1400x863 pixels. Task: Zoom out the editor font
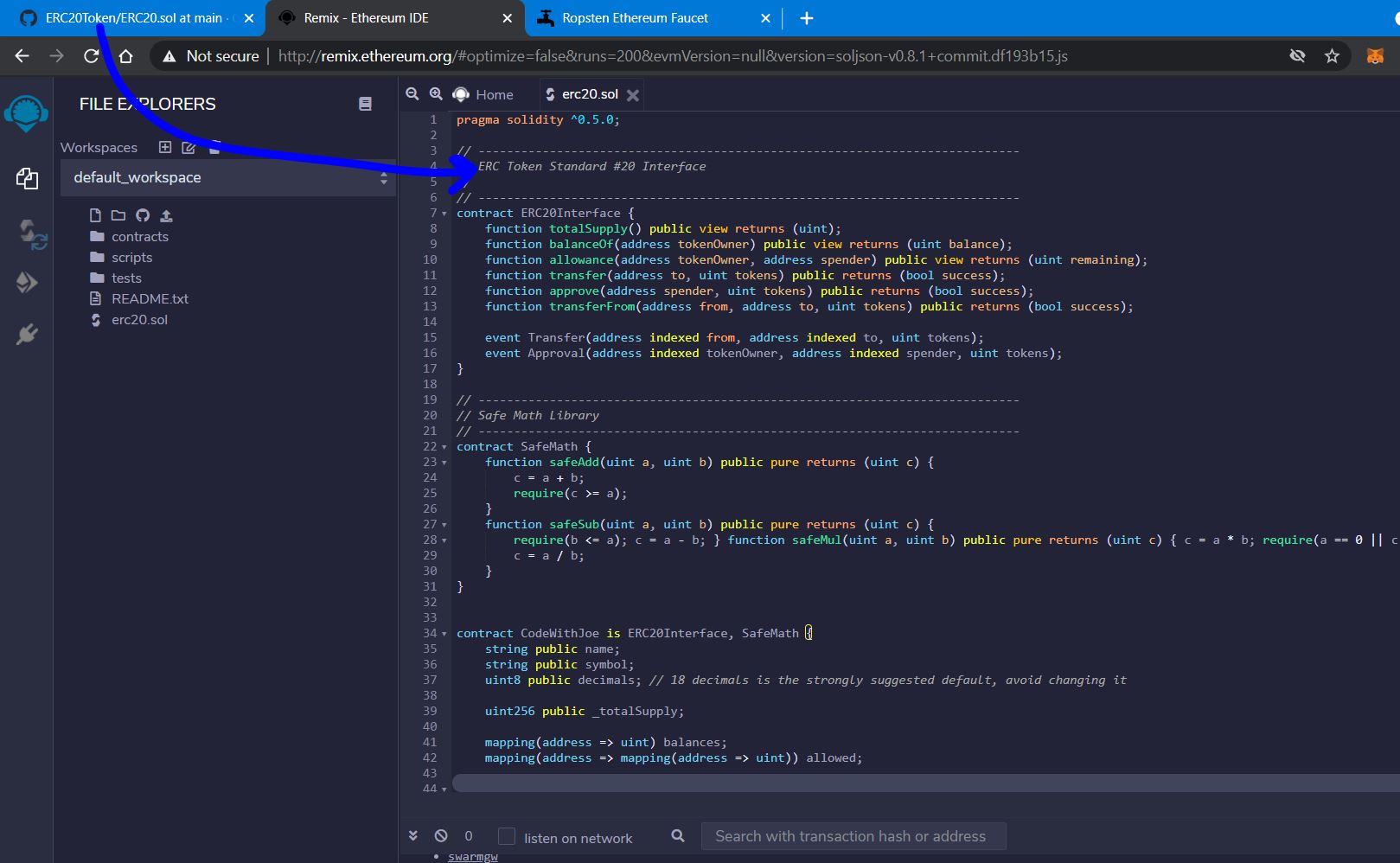pos(412,94)
